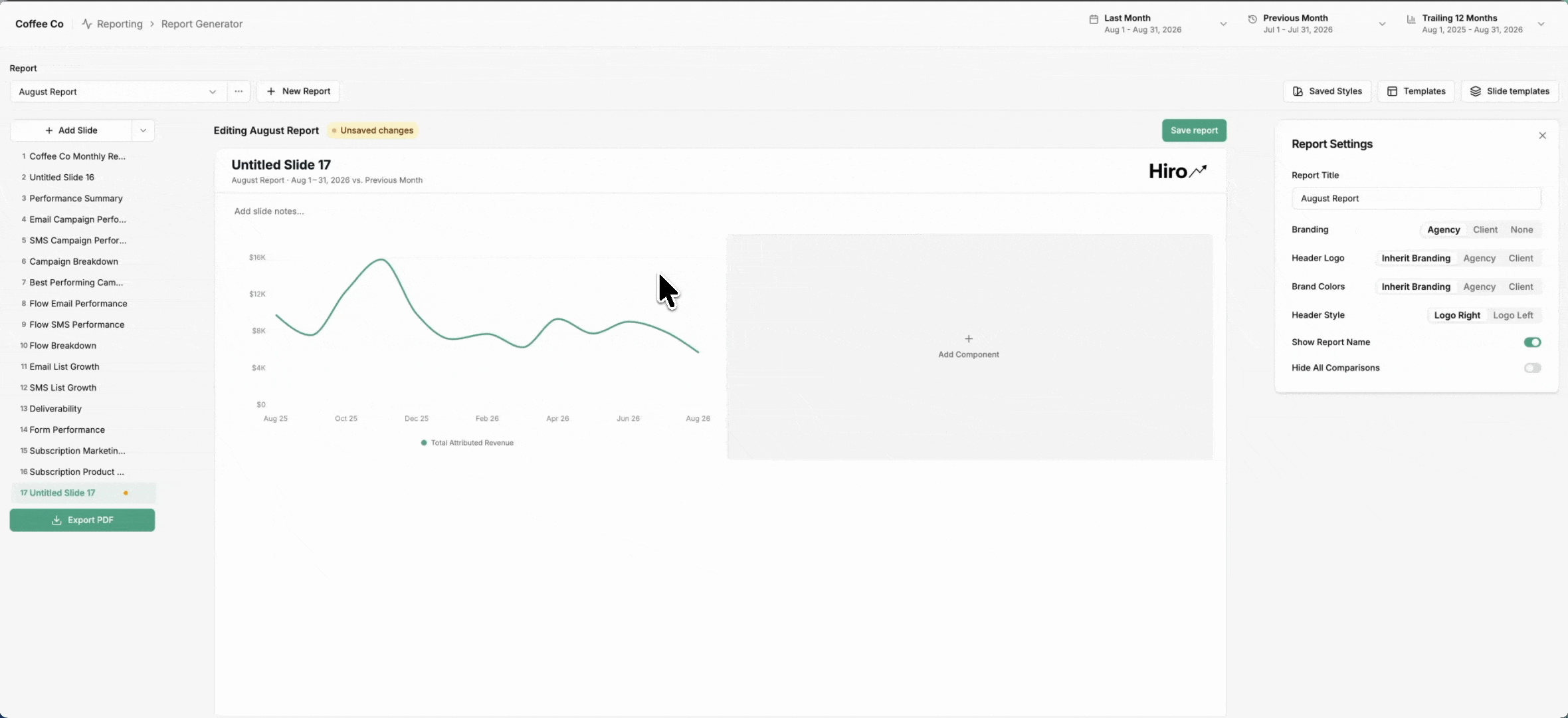Image resolution: width=1568 pixels, height=718 pixels.
Task: Open the August Report selector dropdown
Action: click(118, 92)
